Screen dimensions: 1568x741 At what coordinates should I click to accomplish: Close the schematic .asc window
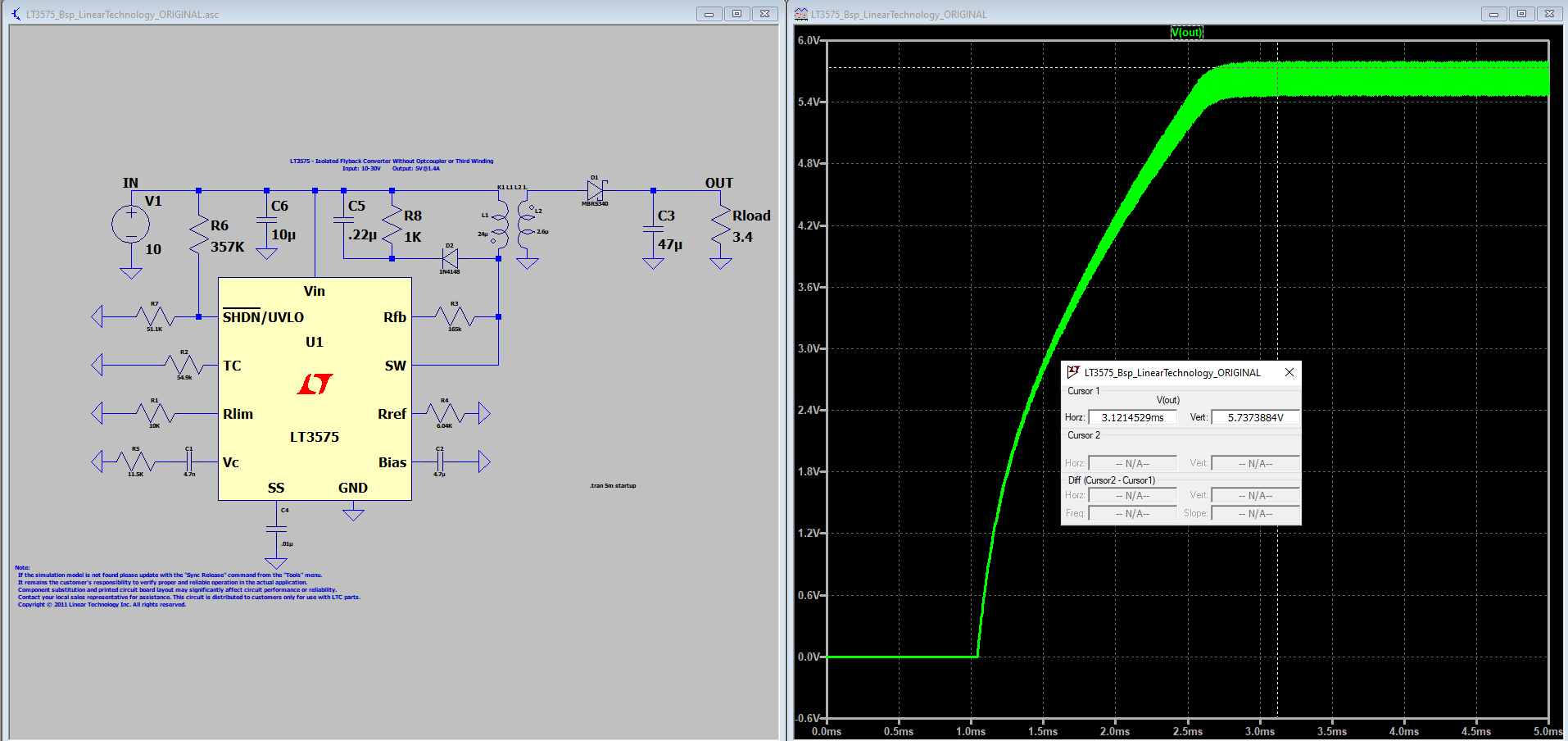pyautogui.click(x=764, y=14)
